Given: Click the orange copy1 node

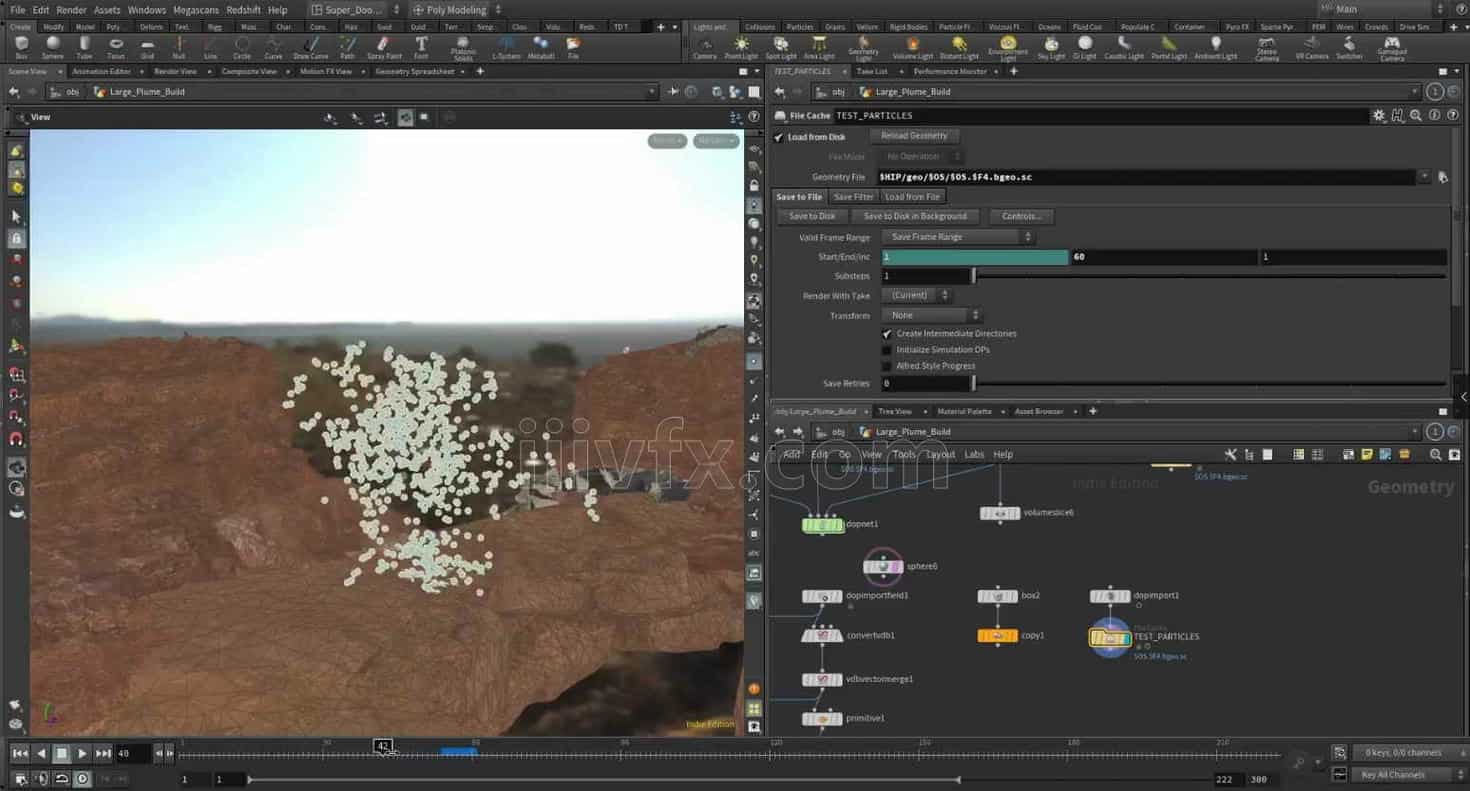Looking at the screenshot, I should click(998, 635).
